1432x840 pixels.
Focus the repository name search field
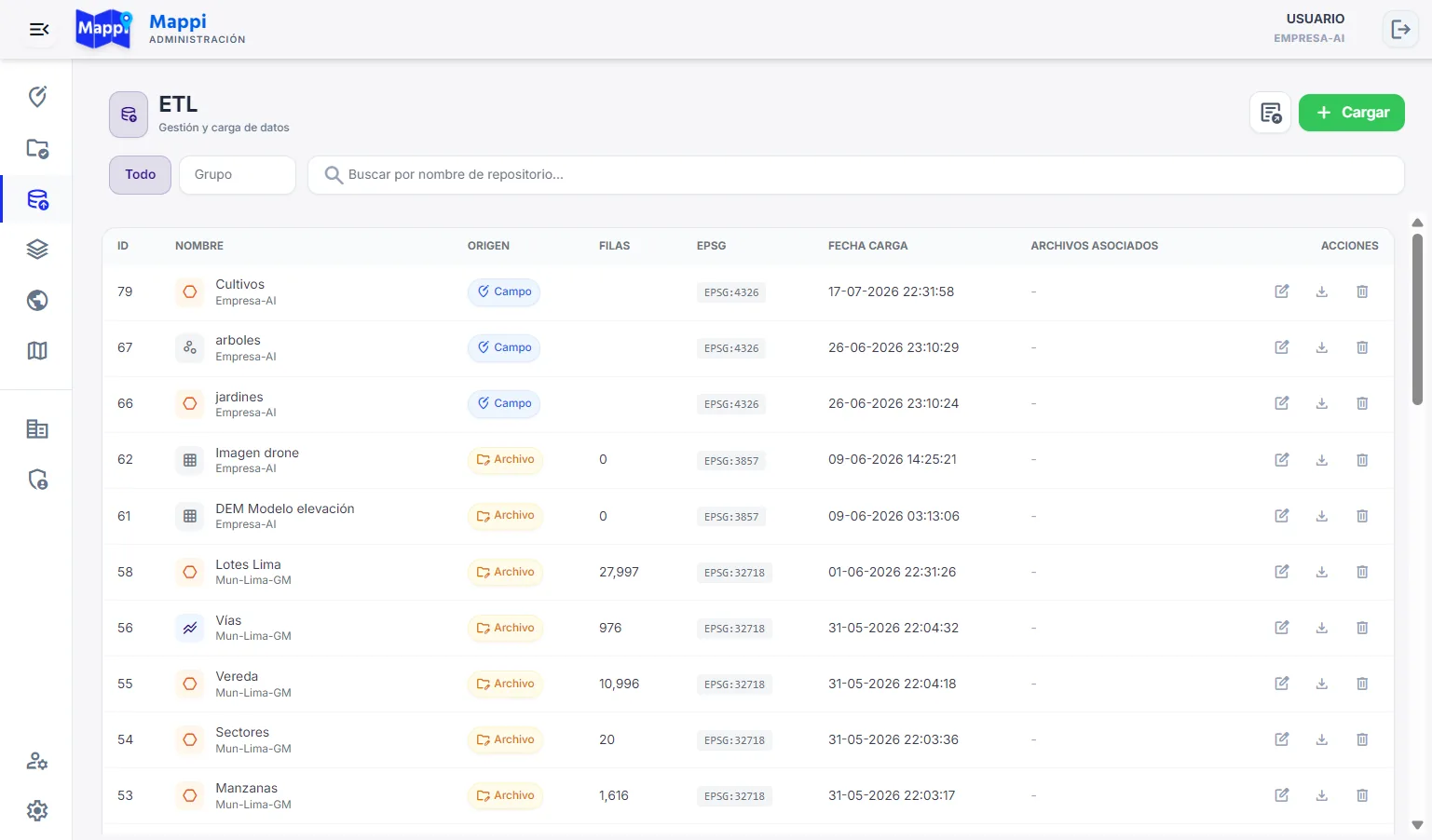[855, 175]
